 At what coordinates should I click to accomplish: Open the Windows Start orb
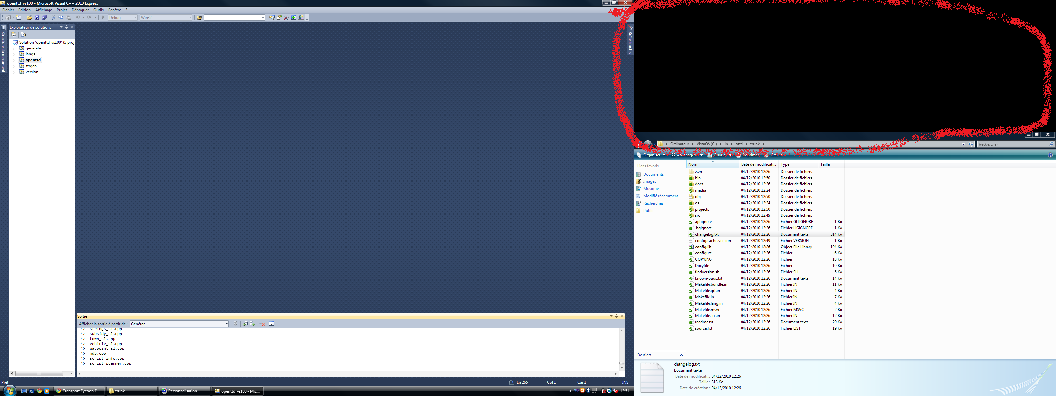(x=9, y=391)
